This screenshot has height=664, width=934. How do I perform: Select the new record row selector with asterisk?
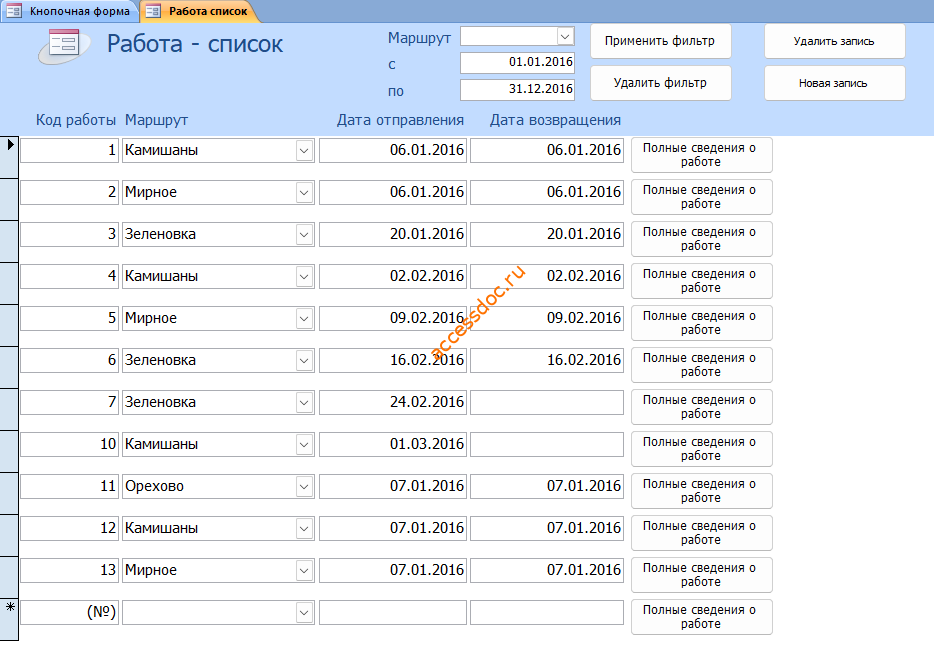(9, 619)
